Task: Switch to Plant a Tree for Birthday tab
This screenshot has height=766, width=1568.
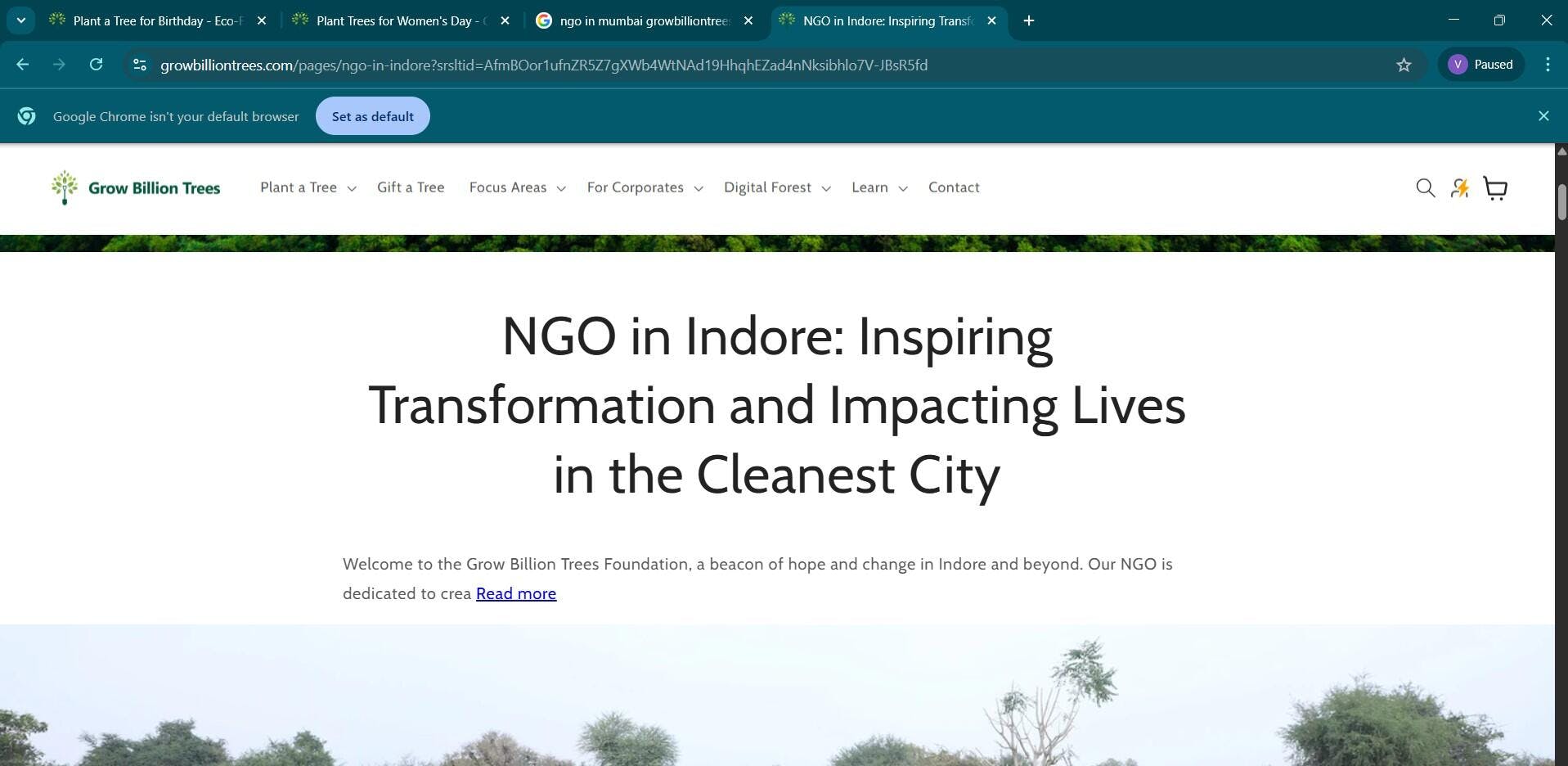Action: click(157, 20)
